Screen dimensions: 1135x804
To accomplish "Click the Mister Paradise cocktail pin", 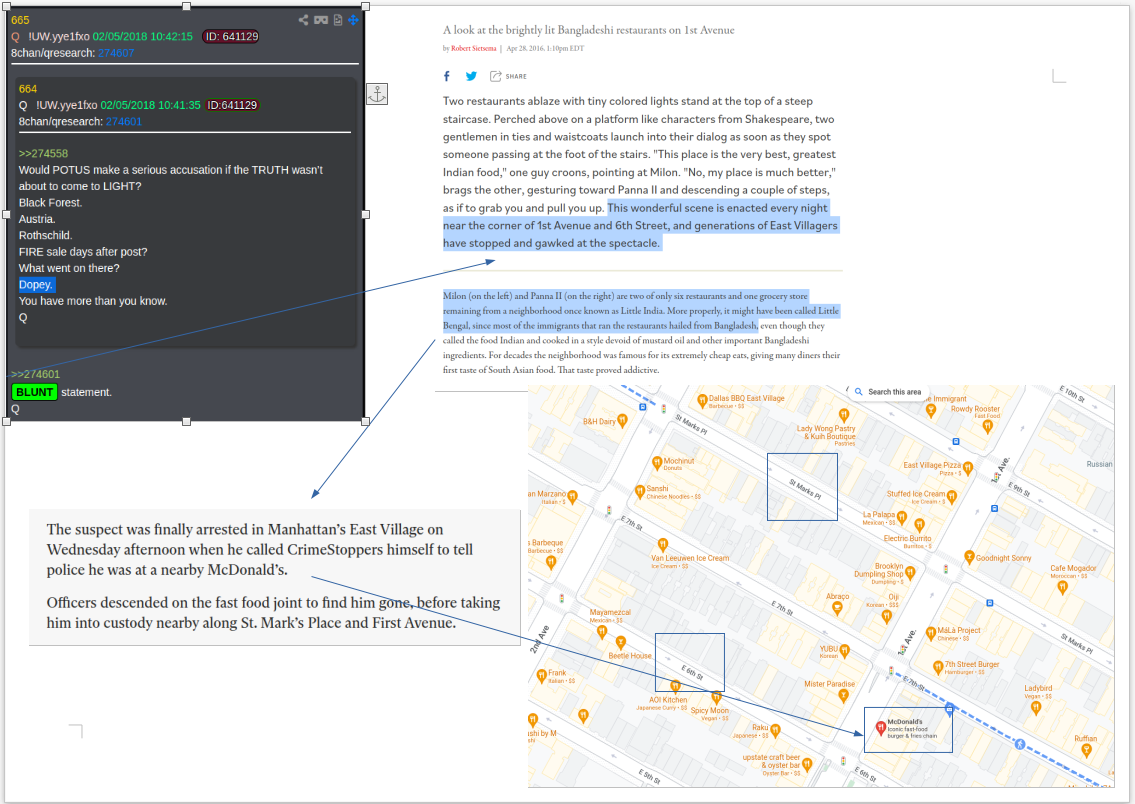I will (843, 695).
